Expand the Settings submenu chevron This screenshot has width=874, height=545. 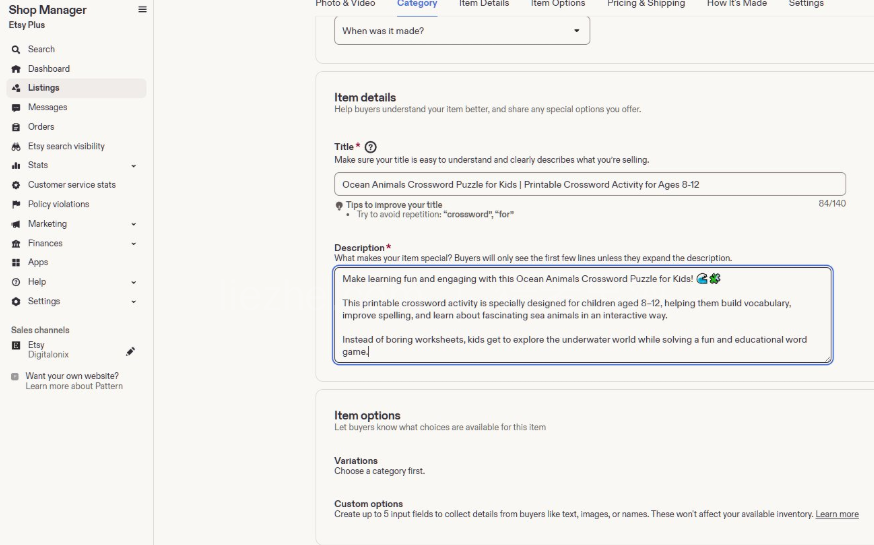(x=133, y=301)
